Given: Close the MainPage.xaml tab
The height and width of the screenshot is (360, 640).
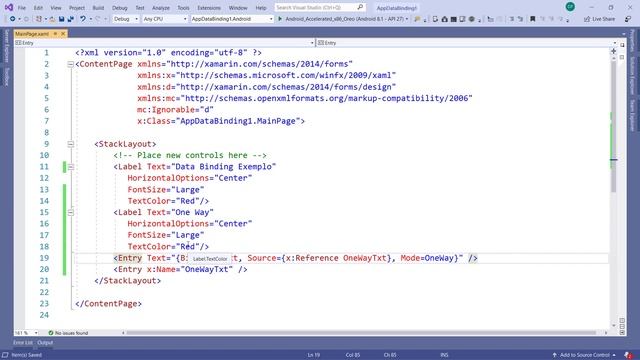Looking at the screenshot, I should (63, 33).
